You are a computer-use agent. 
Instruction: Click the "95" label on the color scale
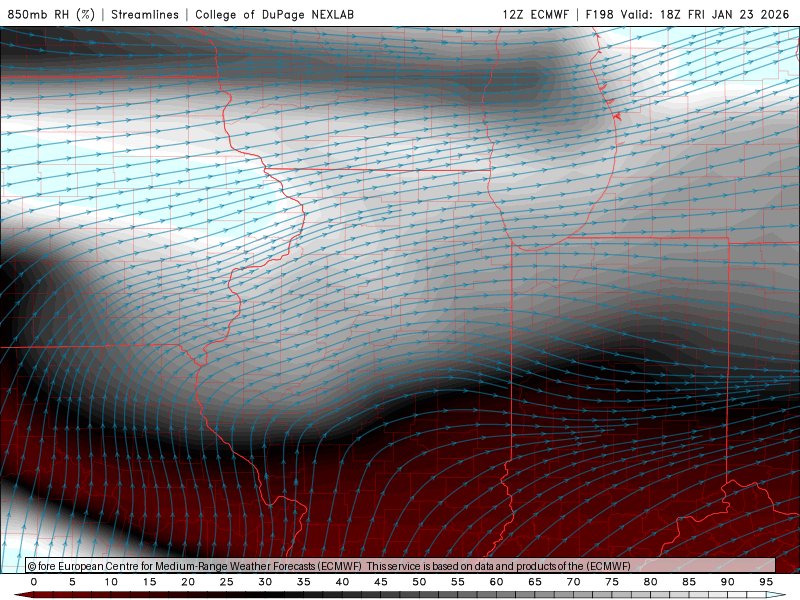(x=766, y=582)
